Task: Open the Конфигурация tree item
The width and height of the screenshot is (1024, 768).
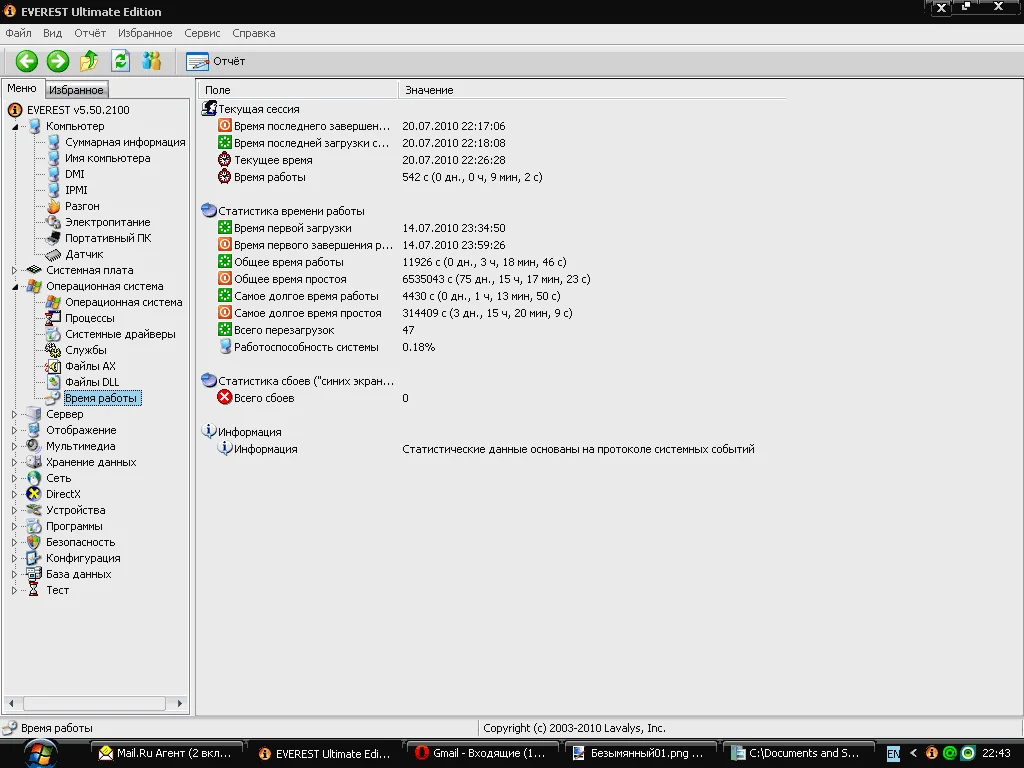Action: click(83, 558)
